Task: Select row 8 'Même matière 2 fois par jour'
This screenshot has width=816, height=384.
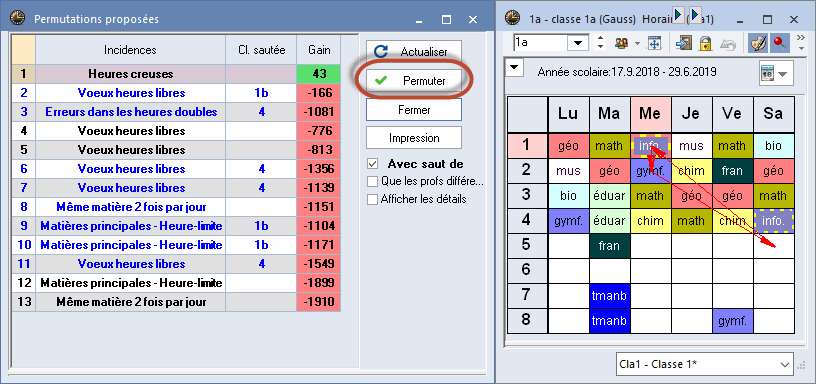Action: point(176,207)
